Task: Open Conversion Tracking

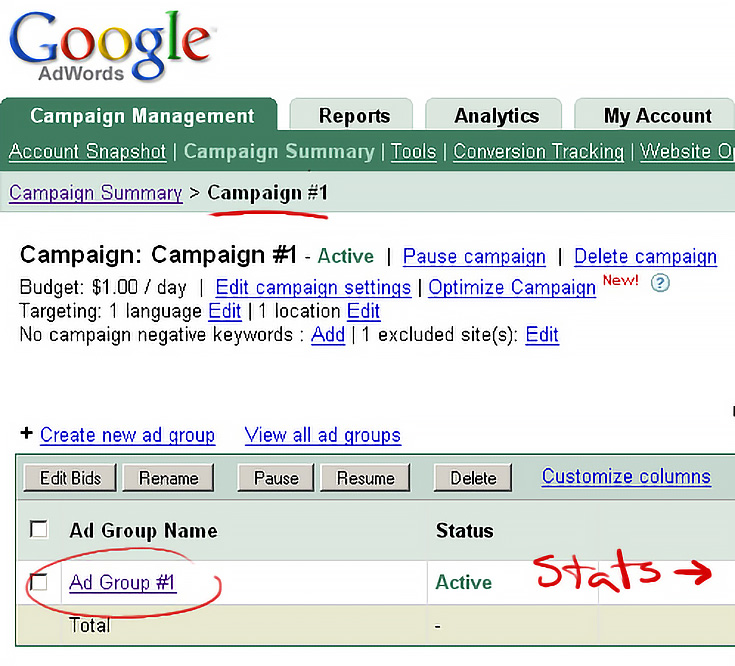Action: click(x=538, y=152)
